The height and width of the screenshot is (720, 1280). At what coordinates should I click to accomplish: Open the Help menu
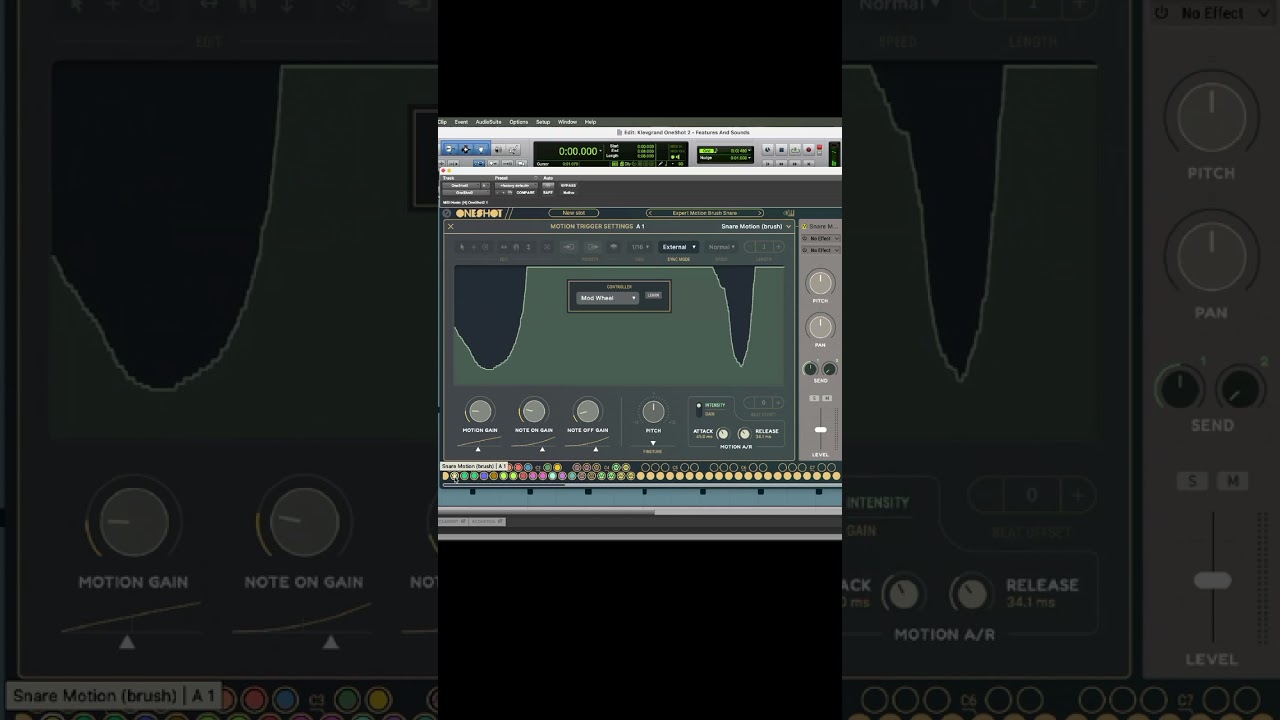point(590,122)
